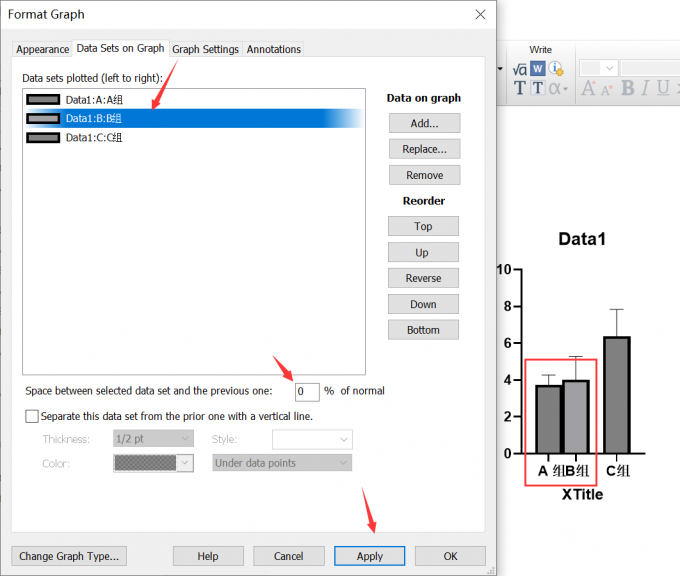This screenshot has width=680, height=576.
Task: Click the Word insert icon in Write
Action: (537, 68)
